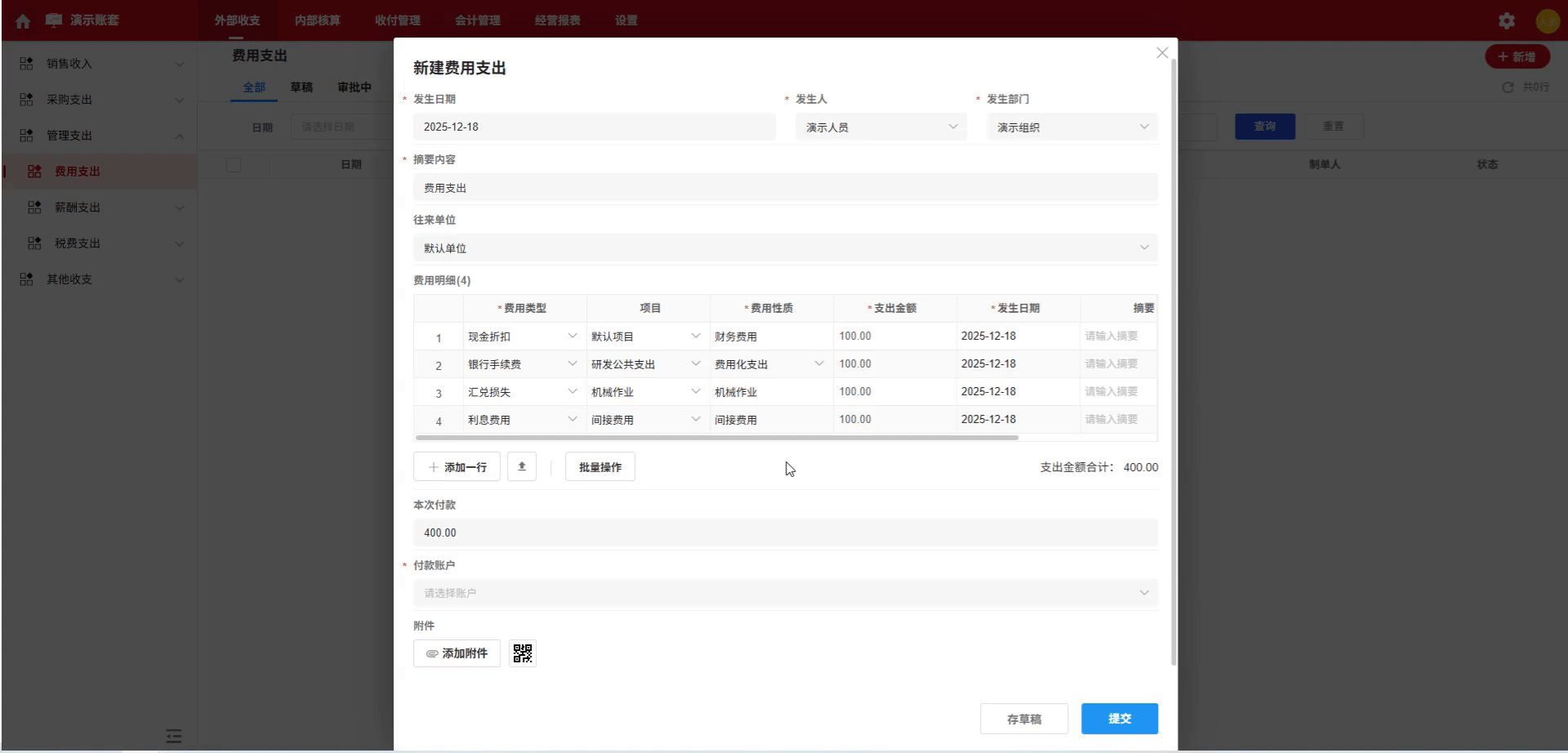1568x753 pixels.
Task: Click the 本次付款 amount input field
Action: coord(784,532)
